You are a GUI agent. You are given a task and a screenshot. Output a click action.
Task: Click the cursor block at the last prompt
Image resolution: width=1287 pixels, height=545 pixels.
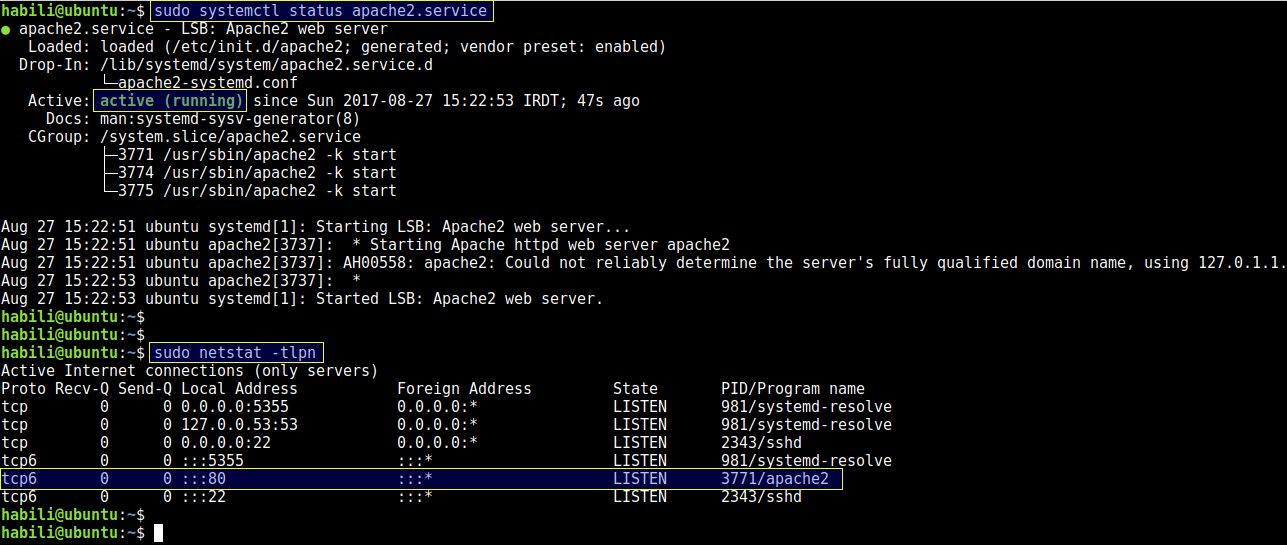[158, 533]
